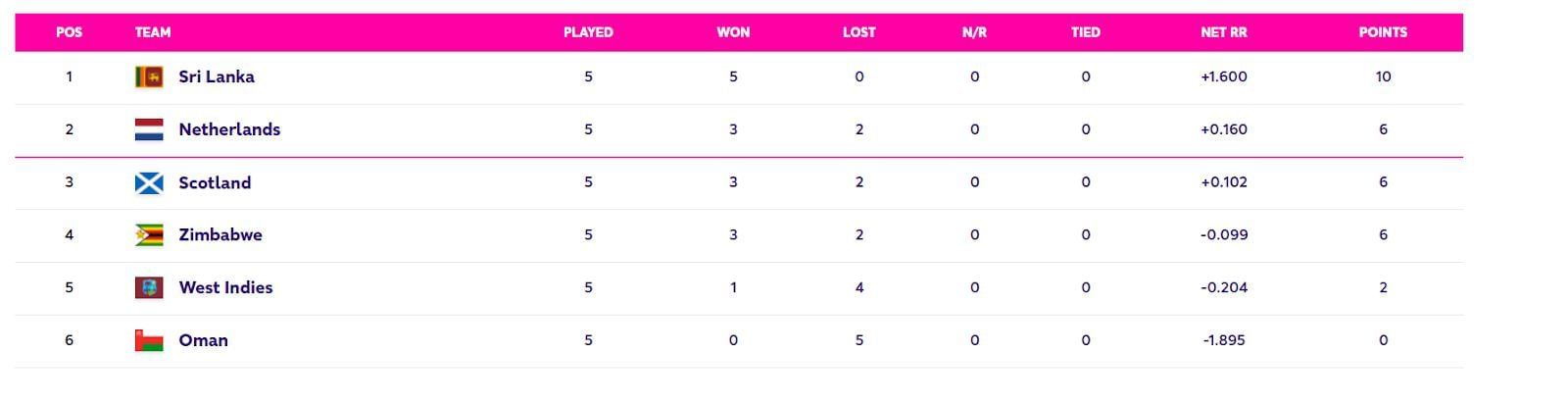The width and height of the screenshot is (1568, 405).
Task: Click the POINTS column header
Action: tap(1383, 32)
